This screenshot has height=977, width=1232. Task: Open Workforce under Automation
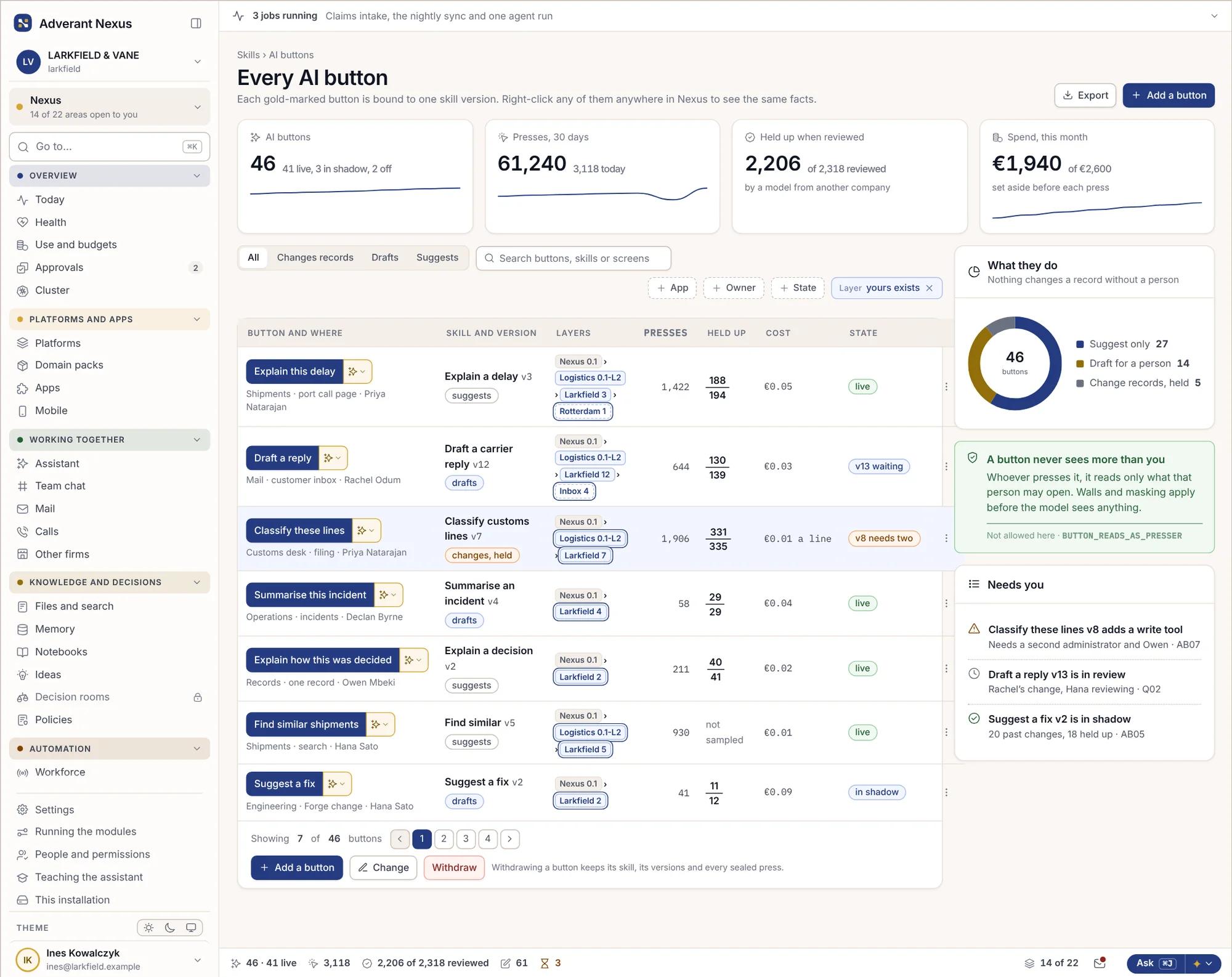(110, 772)
